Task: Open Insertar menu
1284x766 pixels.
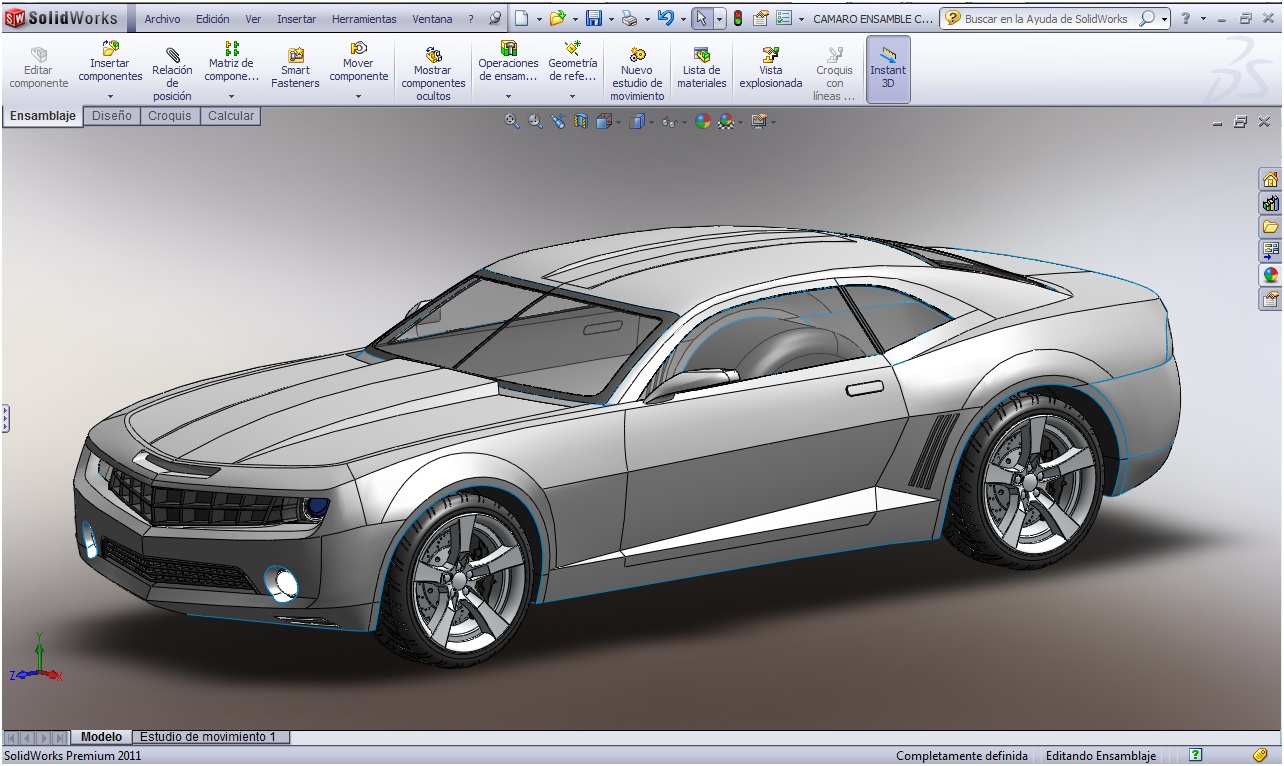Action: point(296,19)
